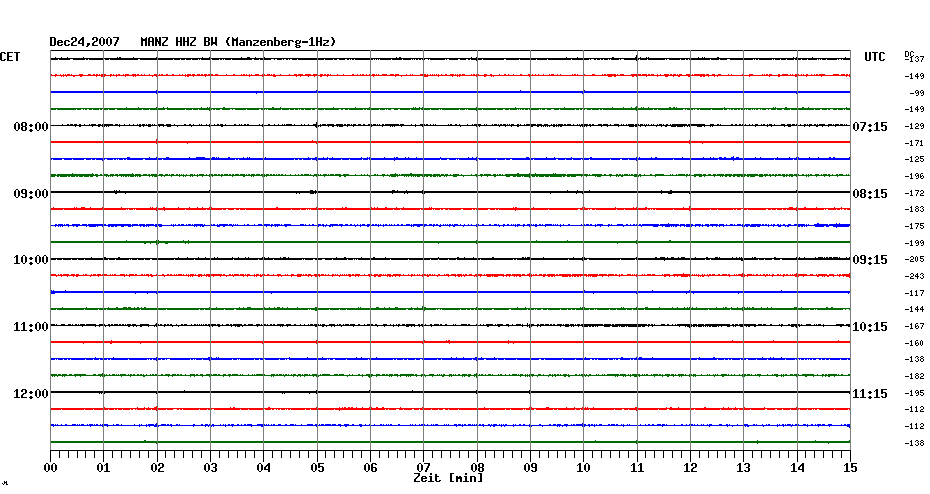The width and height of the screenshot is (930, 494).
Task: Click the 09:15 UTC time label
Action: point(869,260)
